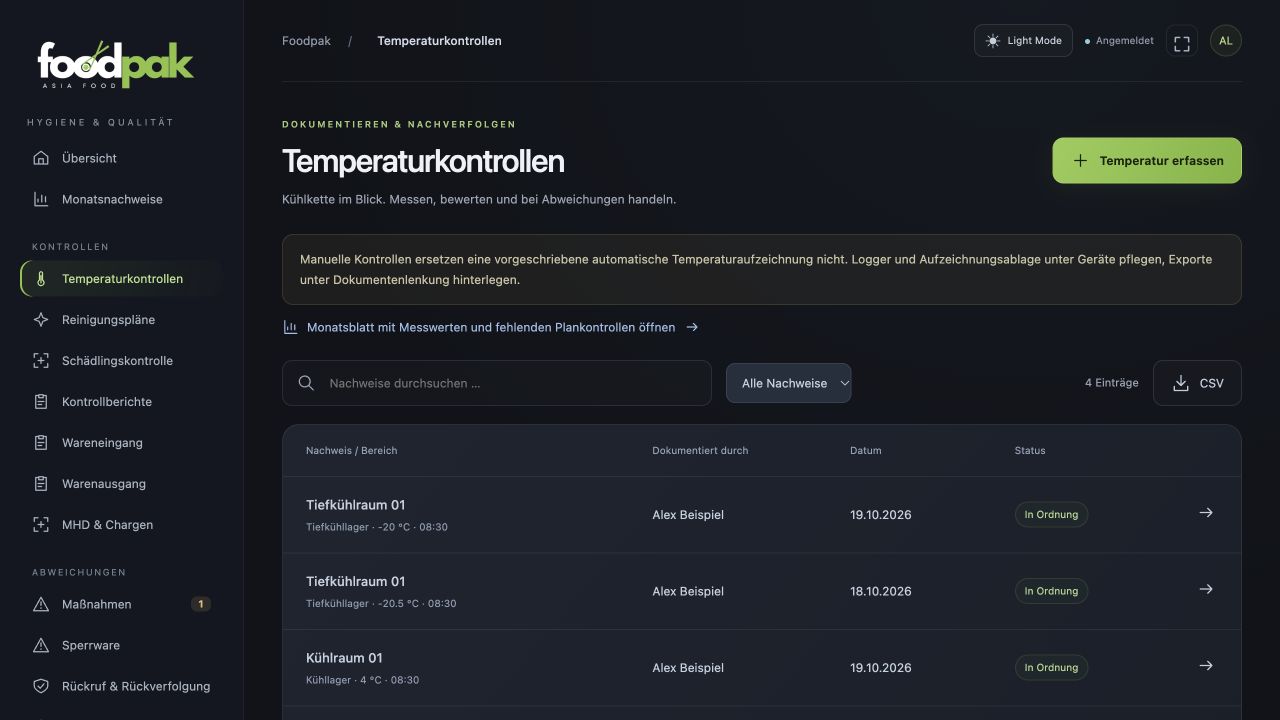Navigate to Schädlingskontrolle
1280x720 pixels.
pos(121,361)
